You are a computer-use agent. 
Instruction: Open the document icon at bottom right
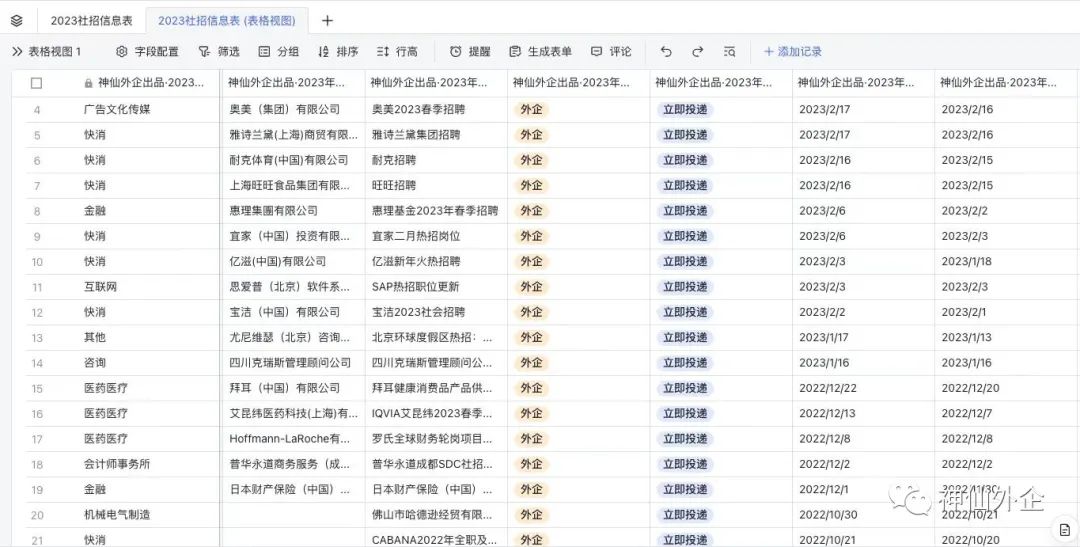[1064, 529]
